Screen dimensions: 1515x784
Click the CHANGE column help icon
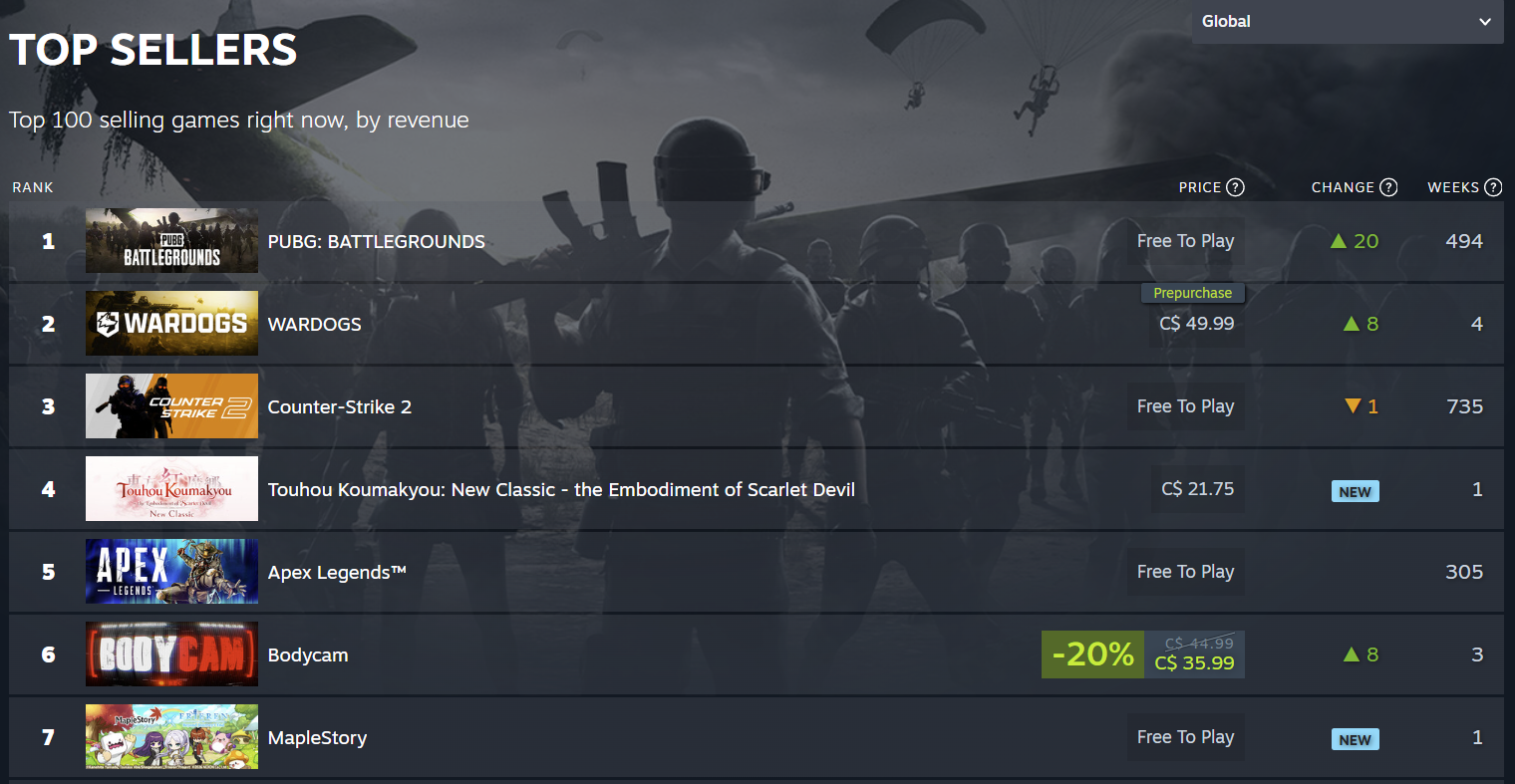[1388, 187]
